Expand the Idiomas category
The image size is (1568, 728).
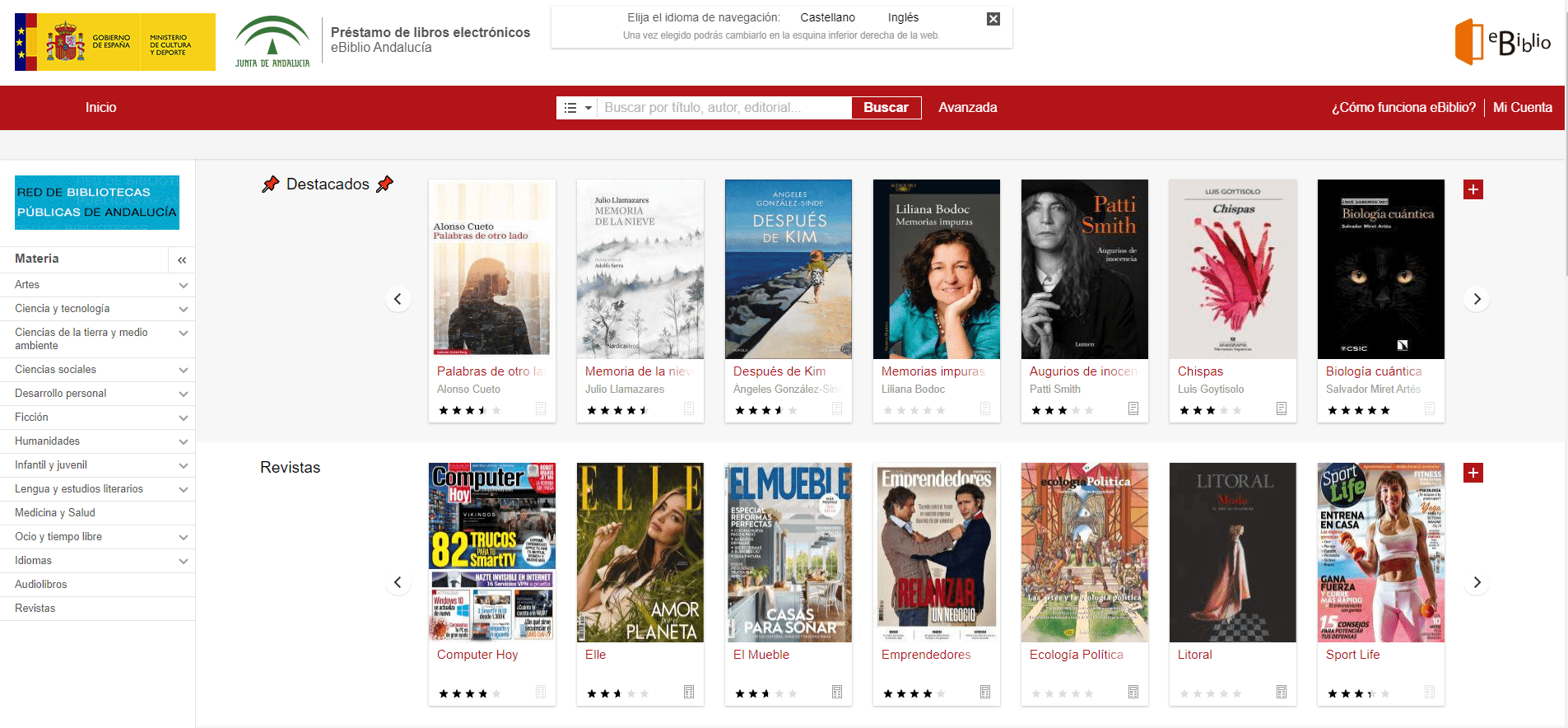pyautogui.click(x=183, y=561)
